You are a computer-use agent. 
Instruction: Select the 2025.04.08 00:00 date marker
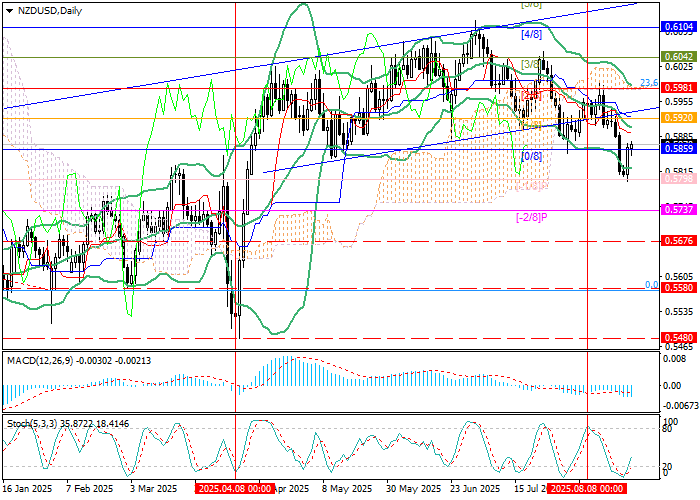click(x=234, y=488)
